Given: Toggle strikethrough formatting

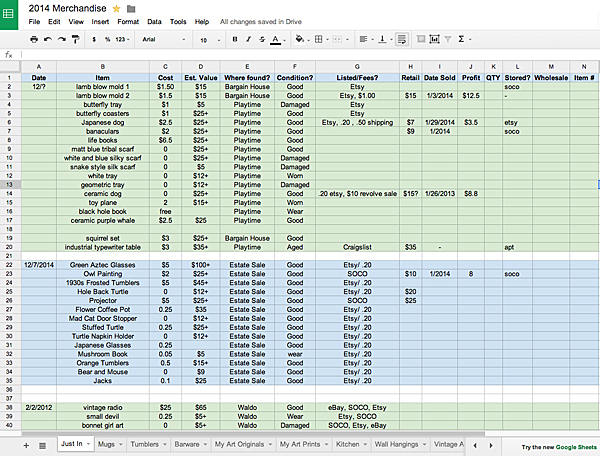Looking at the screenshot, I should click(x=262, y=39).
